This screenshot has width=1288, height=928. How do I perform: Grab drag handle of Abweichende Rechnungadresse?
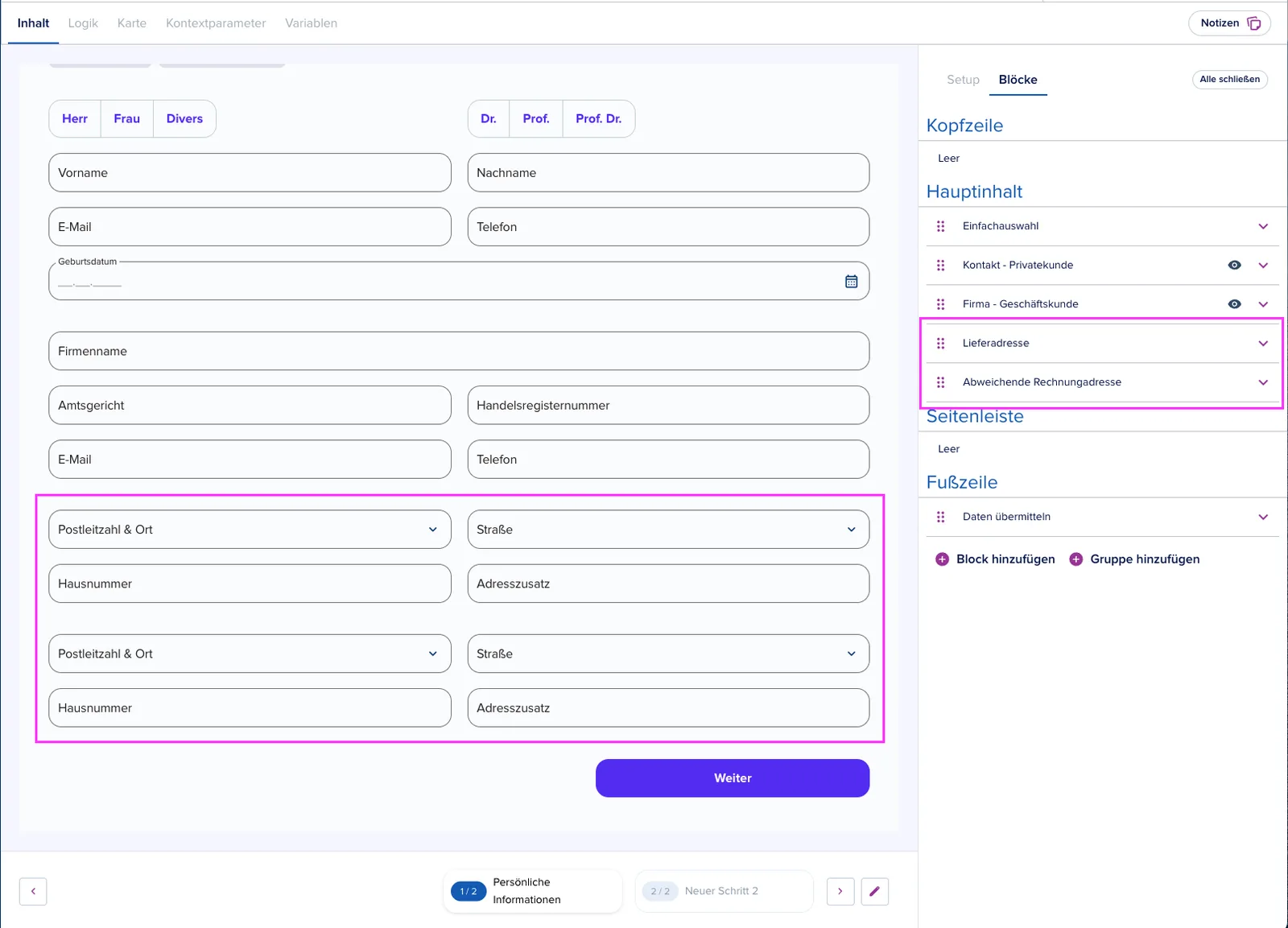pos(940,382)
